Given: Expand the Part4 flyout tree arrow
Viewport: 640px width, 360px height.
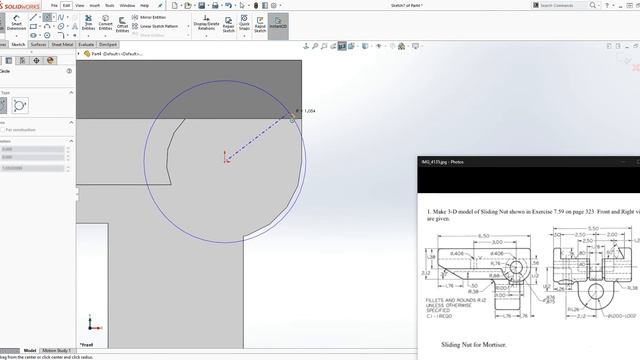Looking at the screenshot, I should click(x=78, y=53).
